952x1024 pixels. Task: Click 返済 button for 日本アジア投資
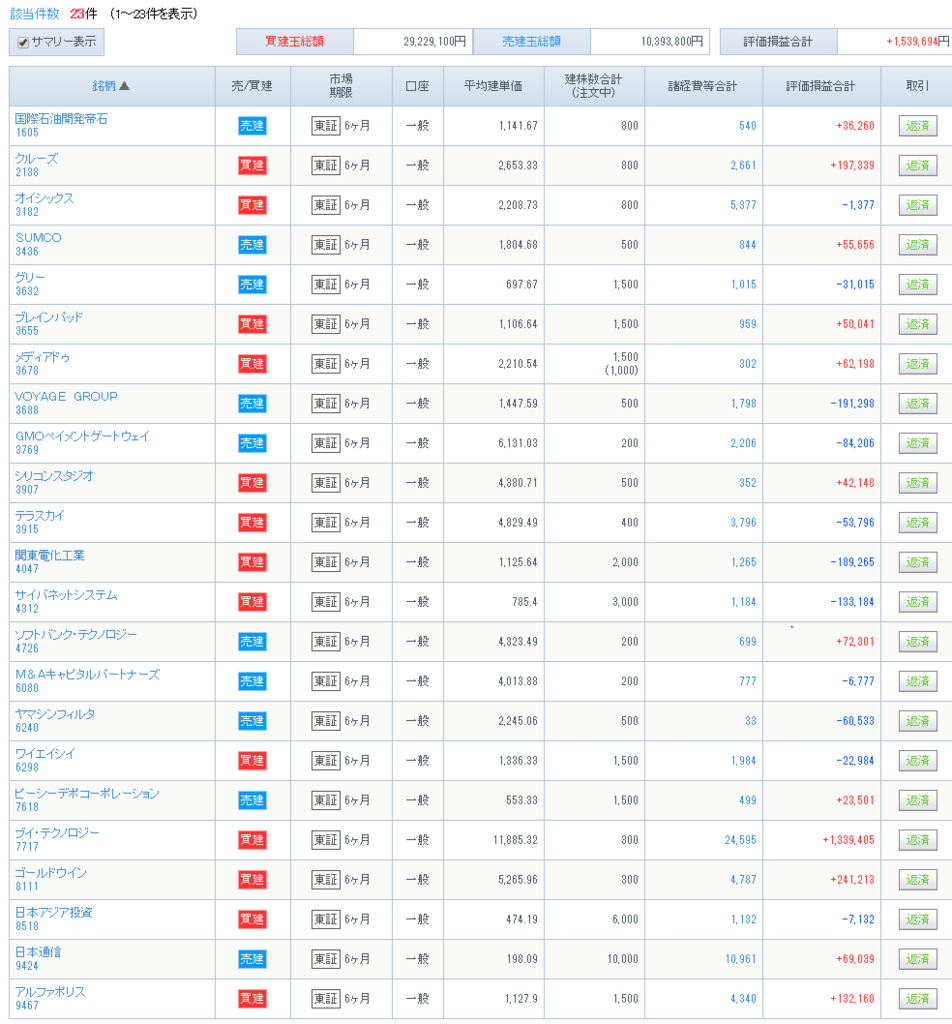(917, 920)
